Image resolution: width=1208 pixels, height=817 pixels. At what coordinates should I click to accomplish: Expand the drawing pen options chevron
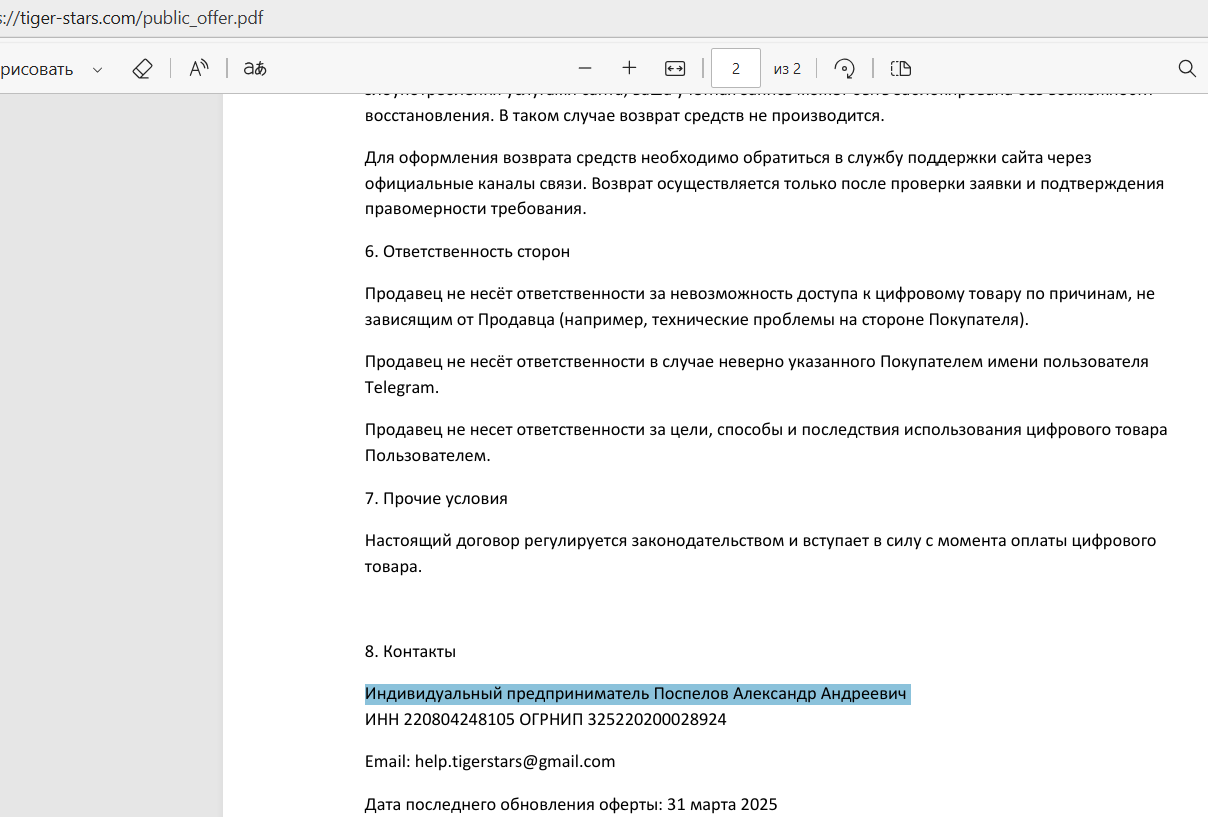[96, 68]
